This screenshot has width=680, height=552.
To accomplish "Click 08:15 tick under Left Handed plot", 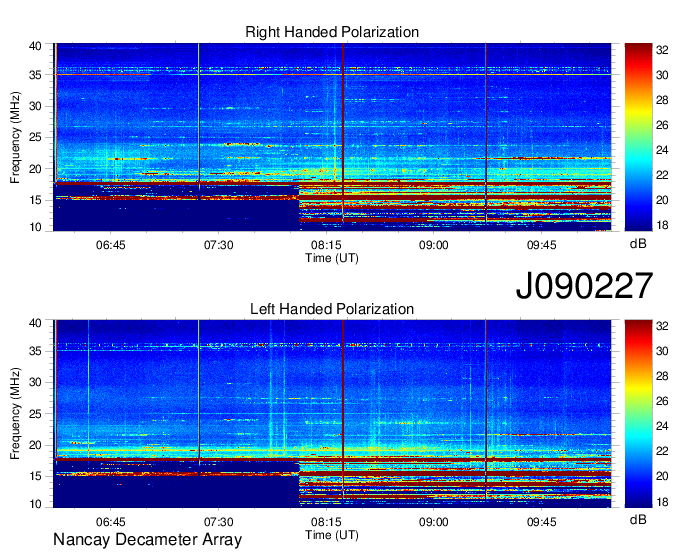I will click(x=326, y=522).
